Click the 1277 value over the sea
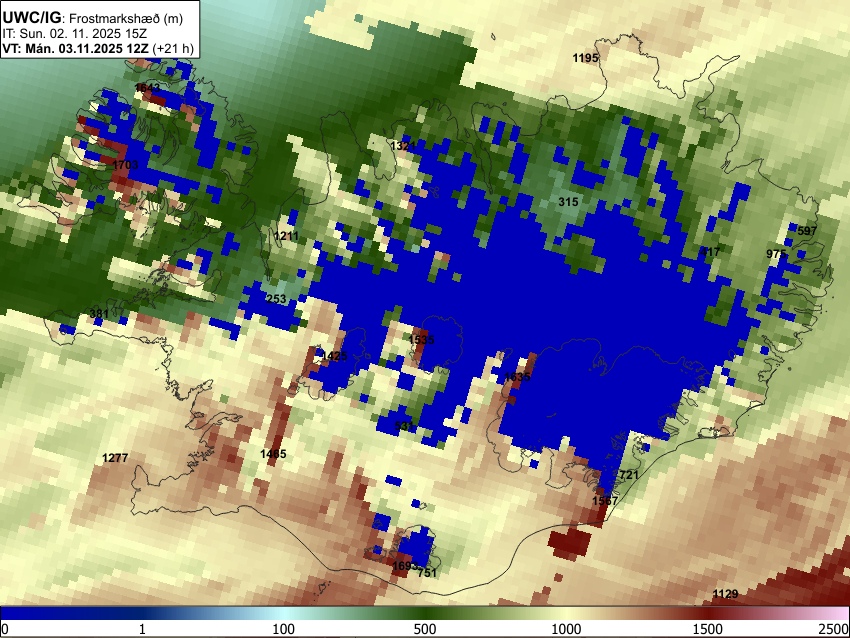The width and height of the screenshot is (850, 638). pos(115,458)
